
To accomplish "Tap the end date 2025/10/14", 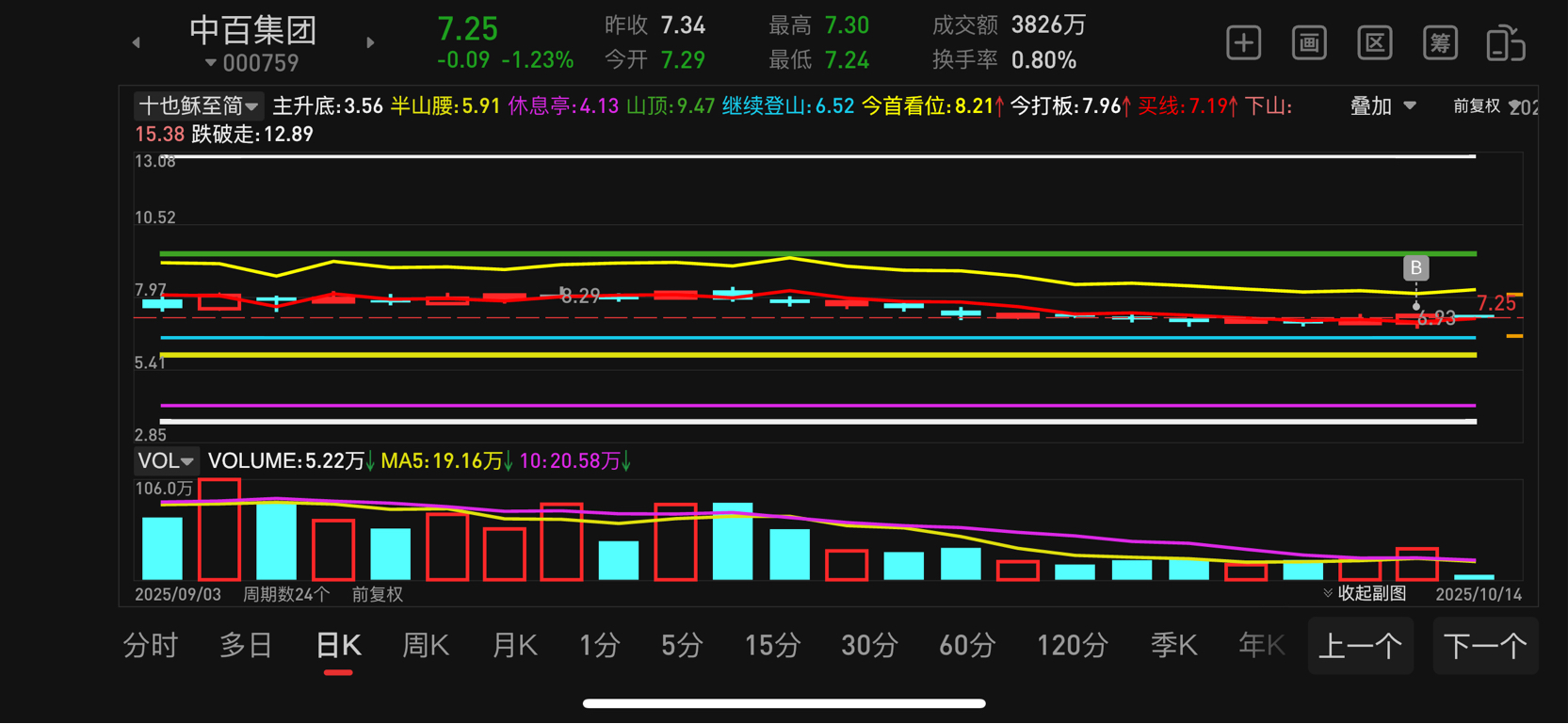I will pyautogui.click(x=1479, y=594).
